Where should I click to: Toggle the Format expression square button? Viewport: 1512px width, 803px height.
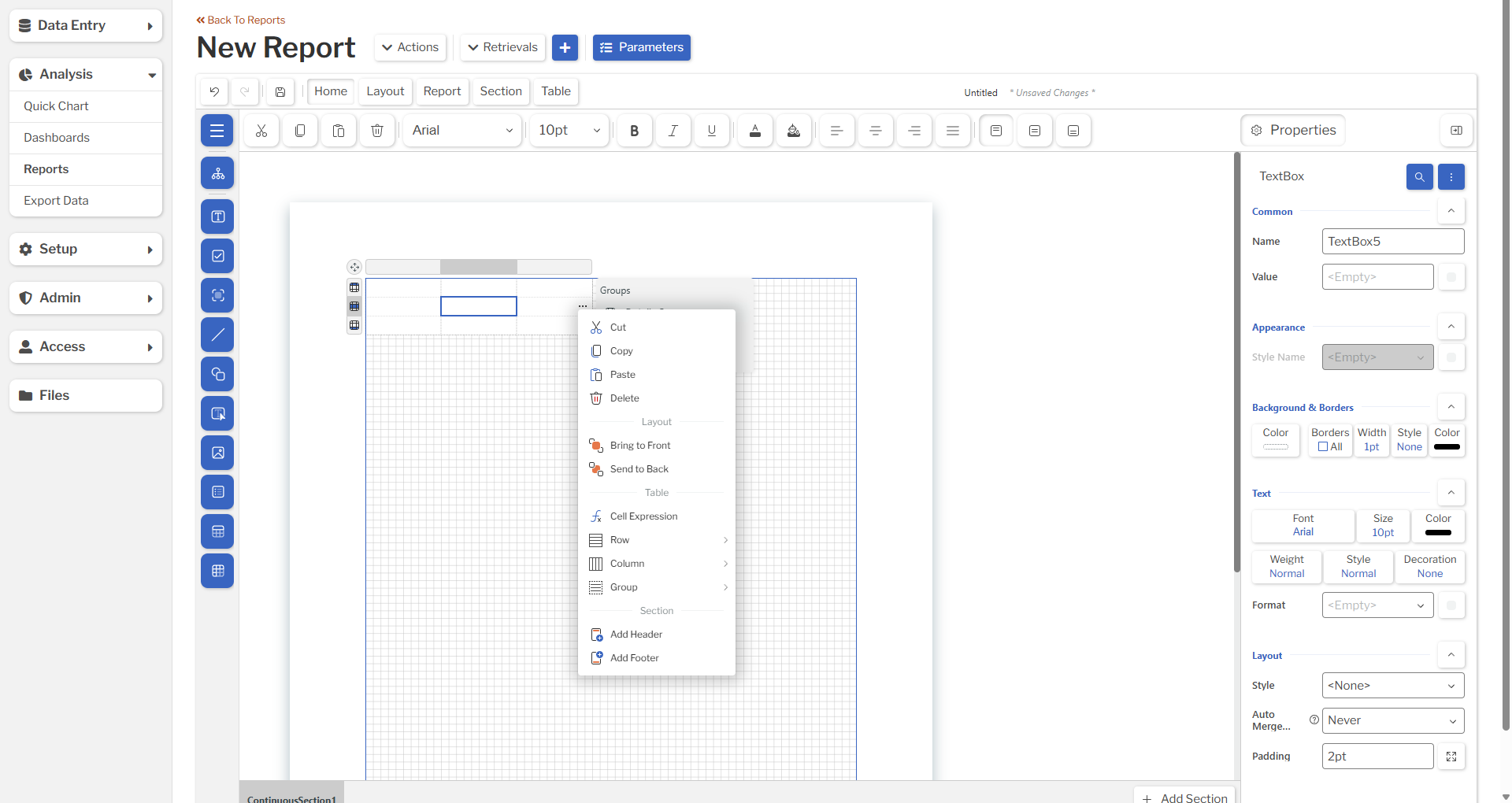click(x=1451, y=605)
